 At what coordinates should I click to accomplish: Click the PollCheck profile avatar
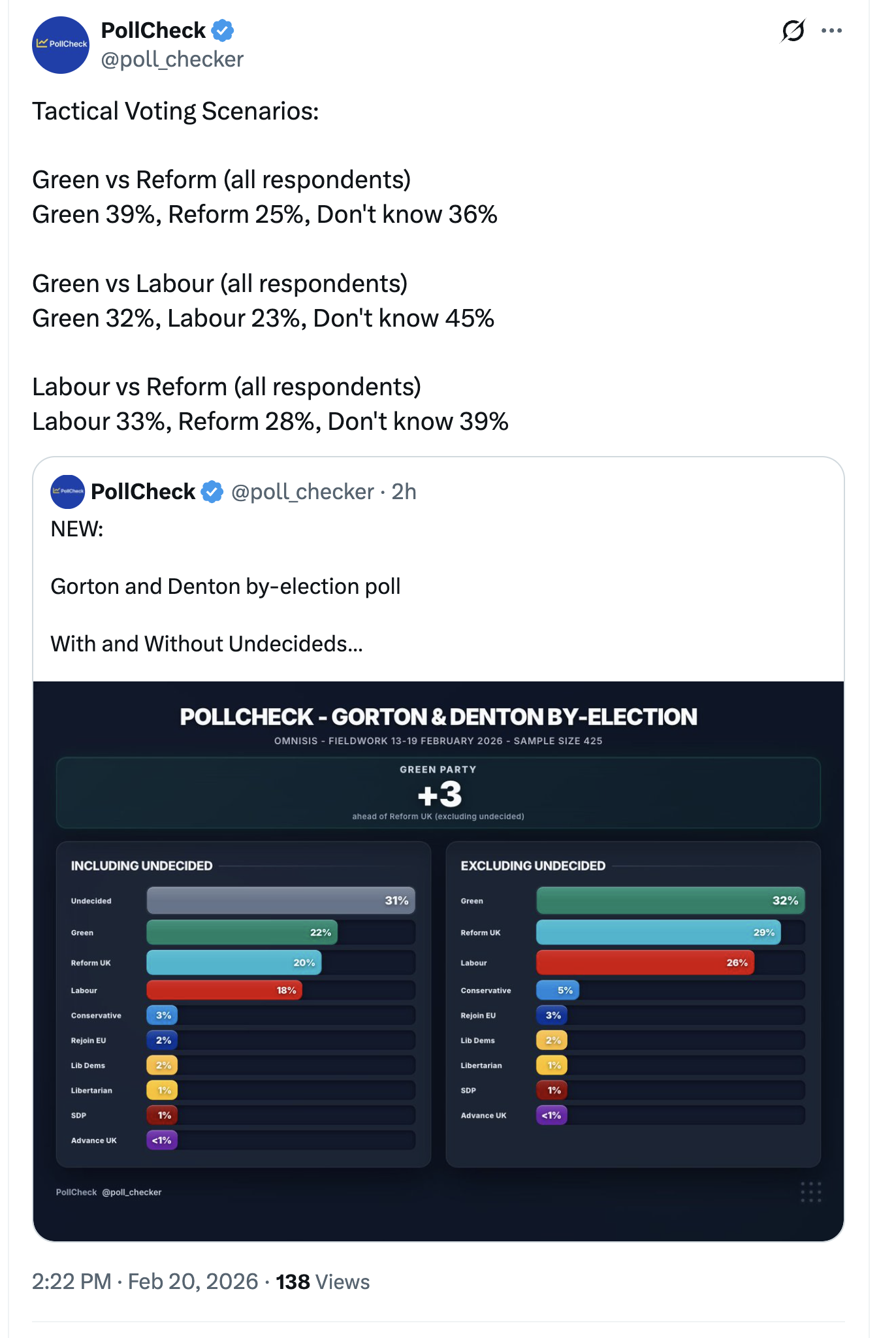pos(61,45)
